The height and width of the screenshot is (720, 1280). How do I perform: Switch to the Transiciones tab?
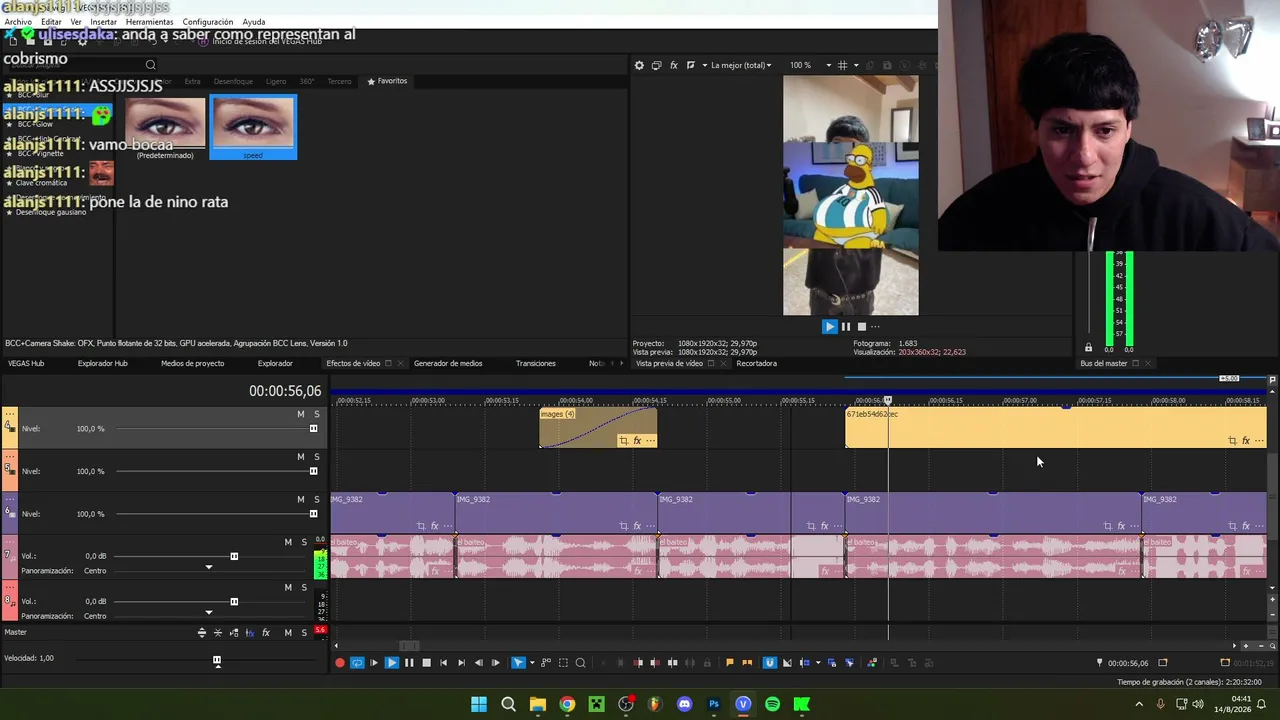535,363
